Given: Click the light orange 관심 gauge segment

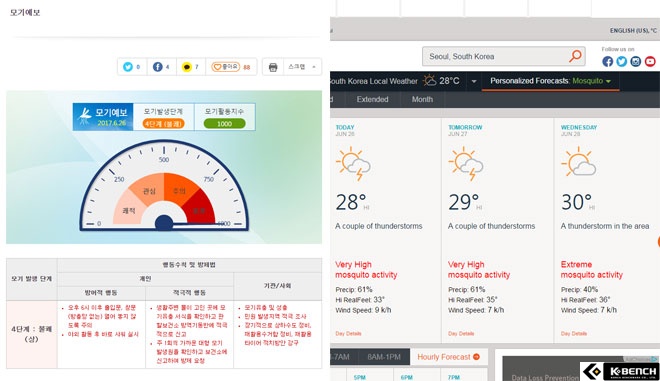Looking at the screenshot, I should click(148, 188).
